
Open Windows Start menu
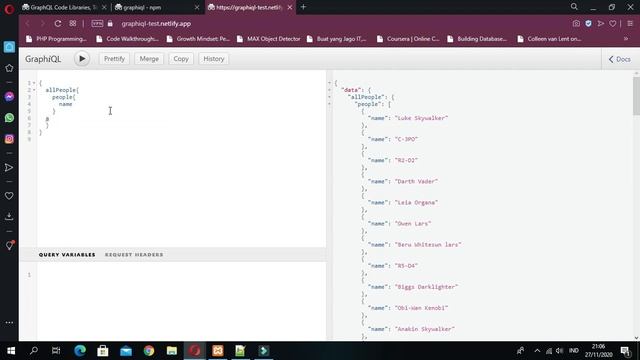[x=11, y=351]
